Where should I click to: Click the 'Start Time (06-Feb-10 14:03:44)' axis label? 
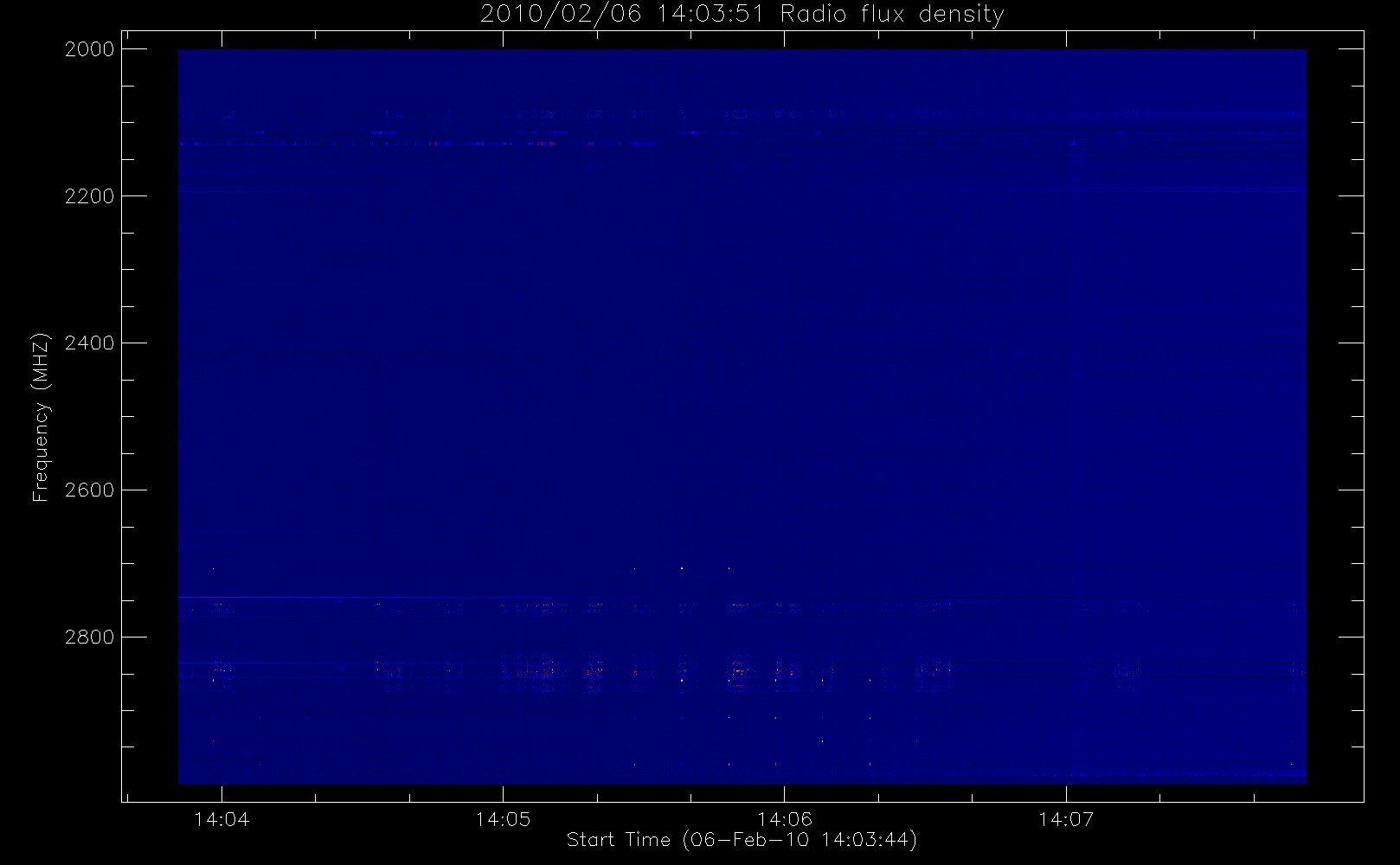[x=742, y=840]
